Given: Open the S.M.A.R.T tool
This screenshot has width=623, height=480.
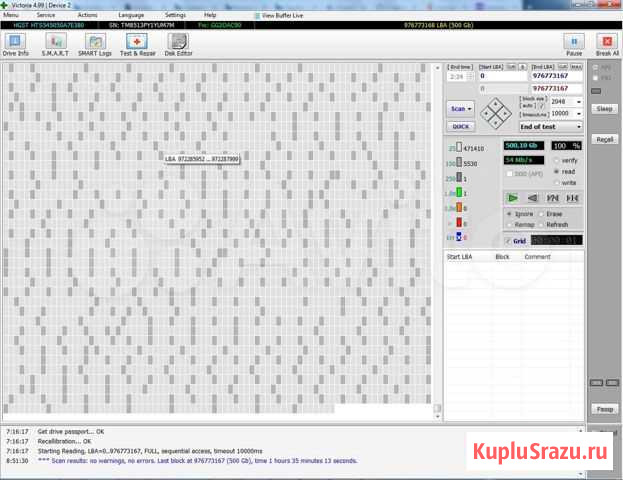Looking at the screenshot, I should (x=55, y=43).
